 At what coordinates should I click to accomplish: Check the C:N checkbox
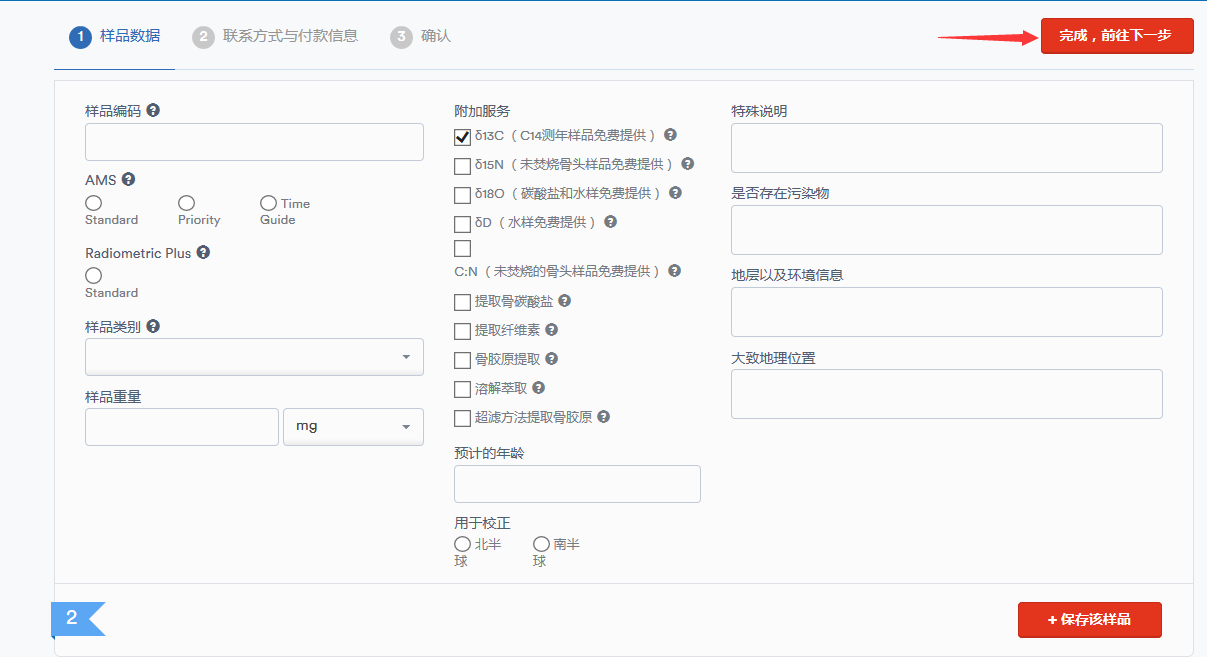tap(462, 248)
